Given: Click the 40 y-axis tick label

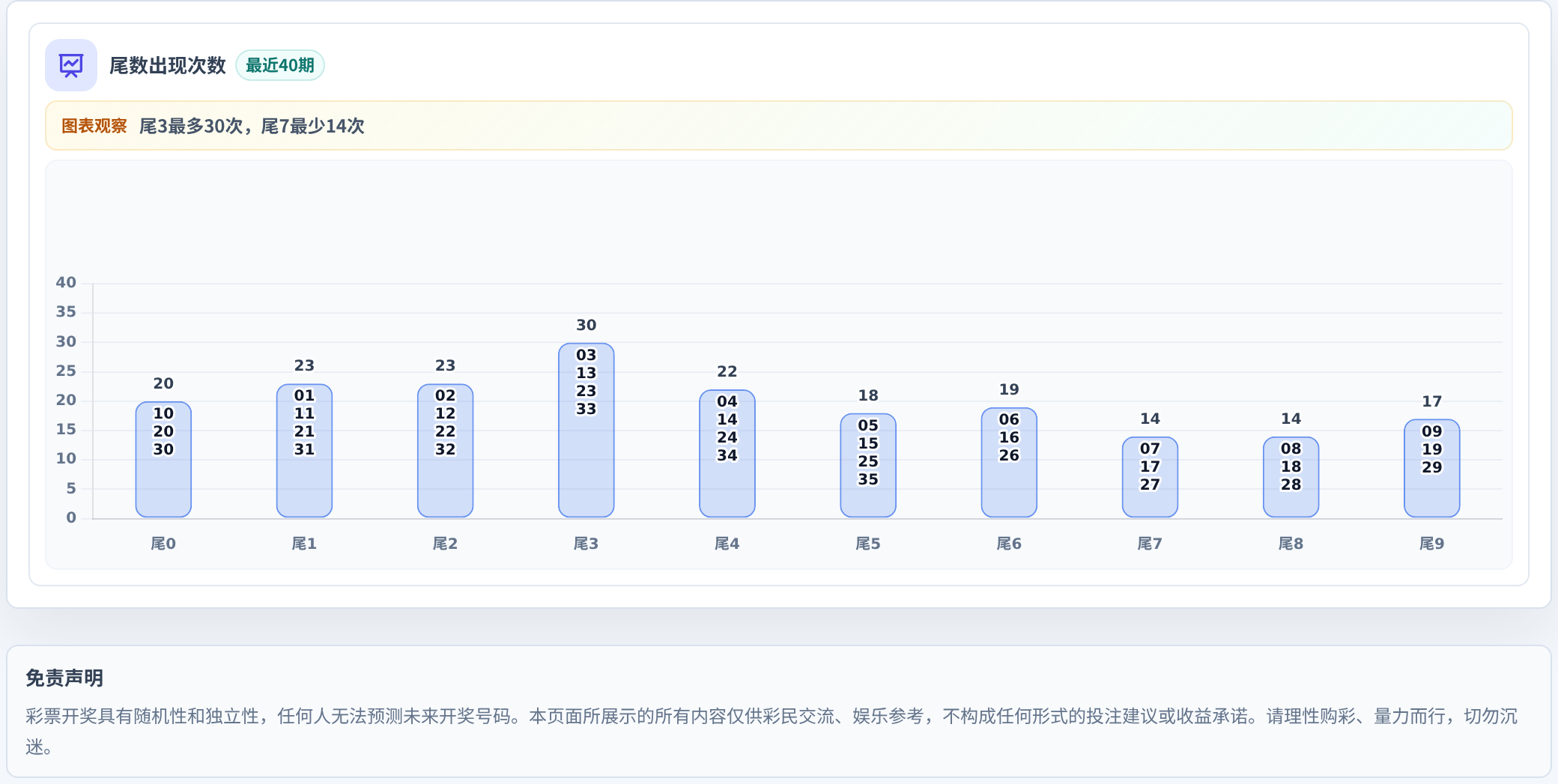Looking at the screenshot, I should coord(66,282).
